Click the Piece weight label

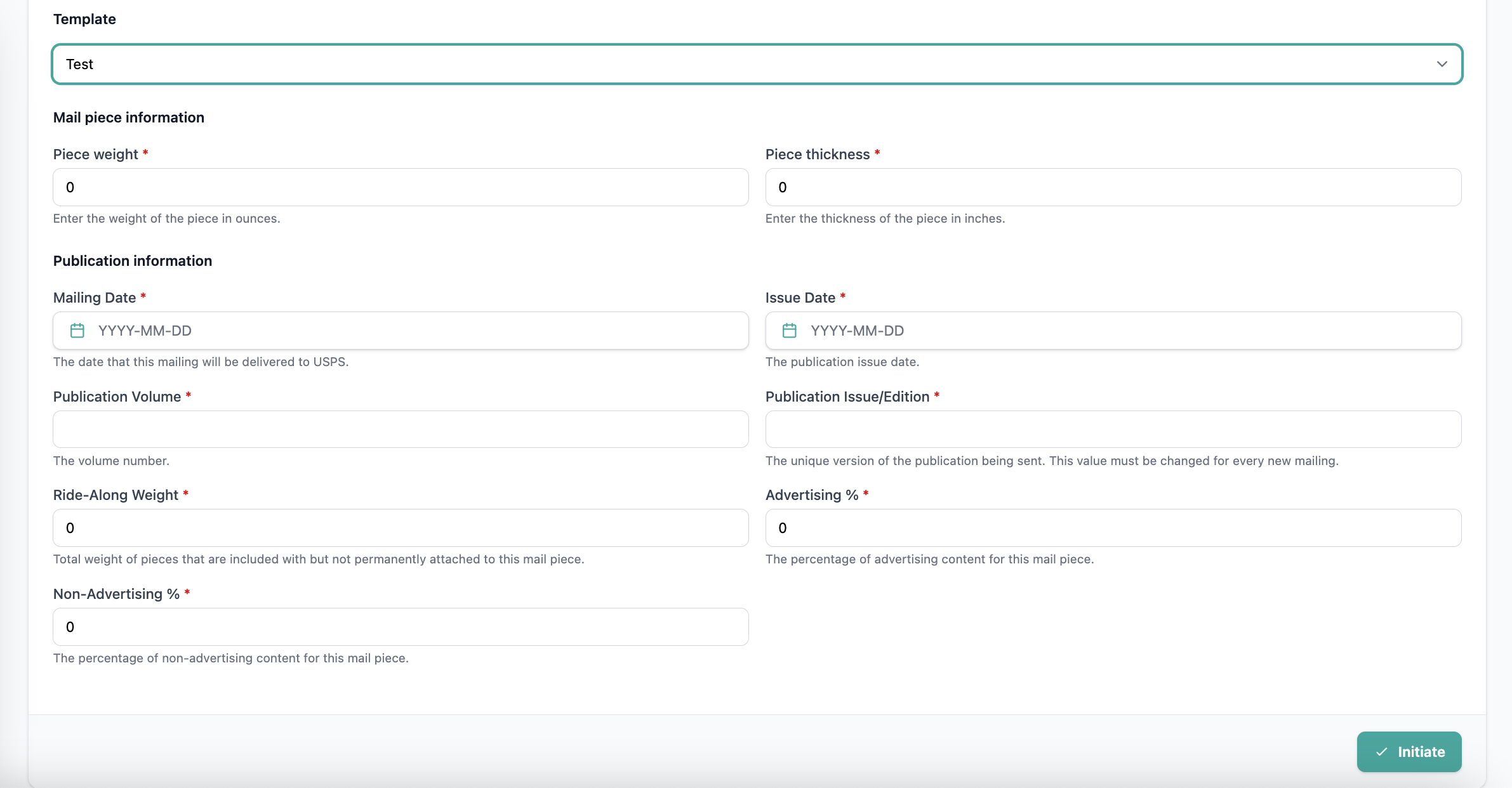pyautogui.click(x=96, y=154)
